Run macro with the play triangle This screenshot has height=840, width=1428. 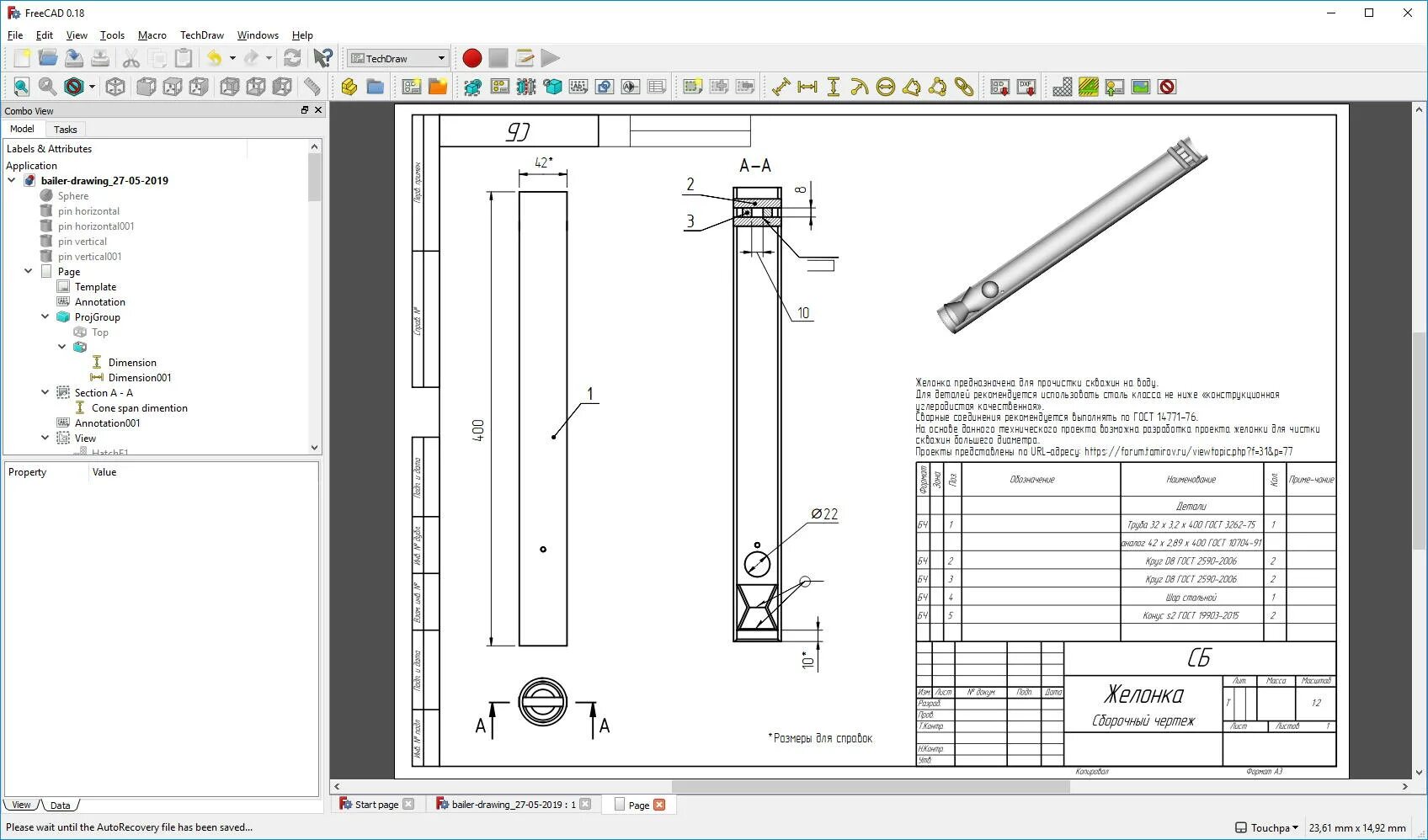coord(550,58)
